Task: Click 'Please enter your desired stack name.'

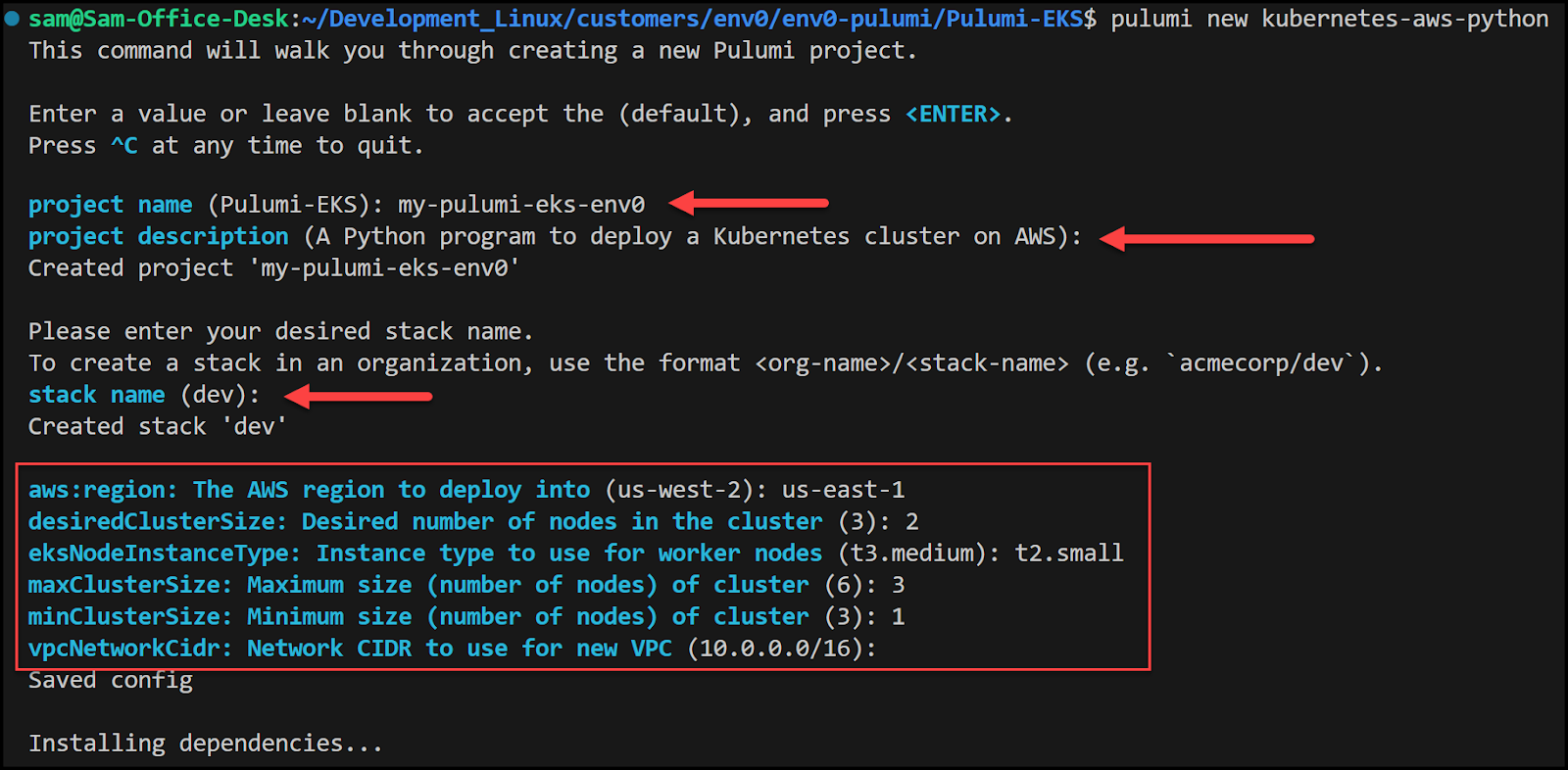Action: point(280,332)
